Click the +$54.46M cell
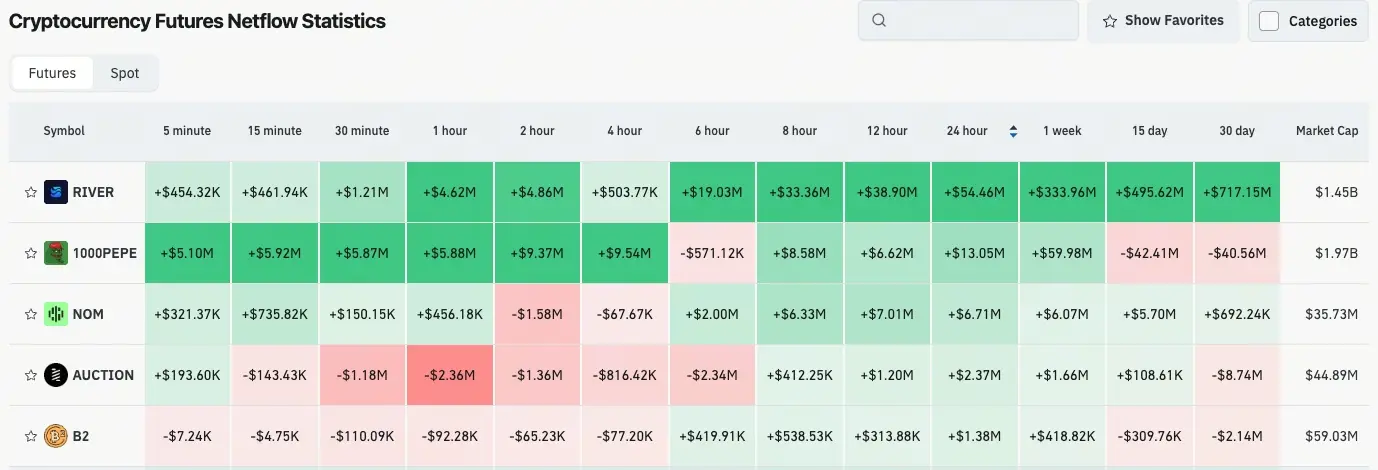This screenshot has width=1378, height=470. point(975,192)
